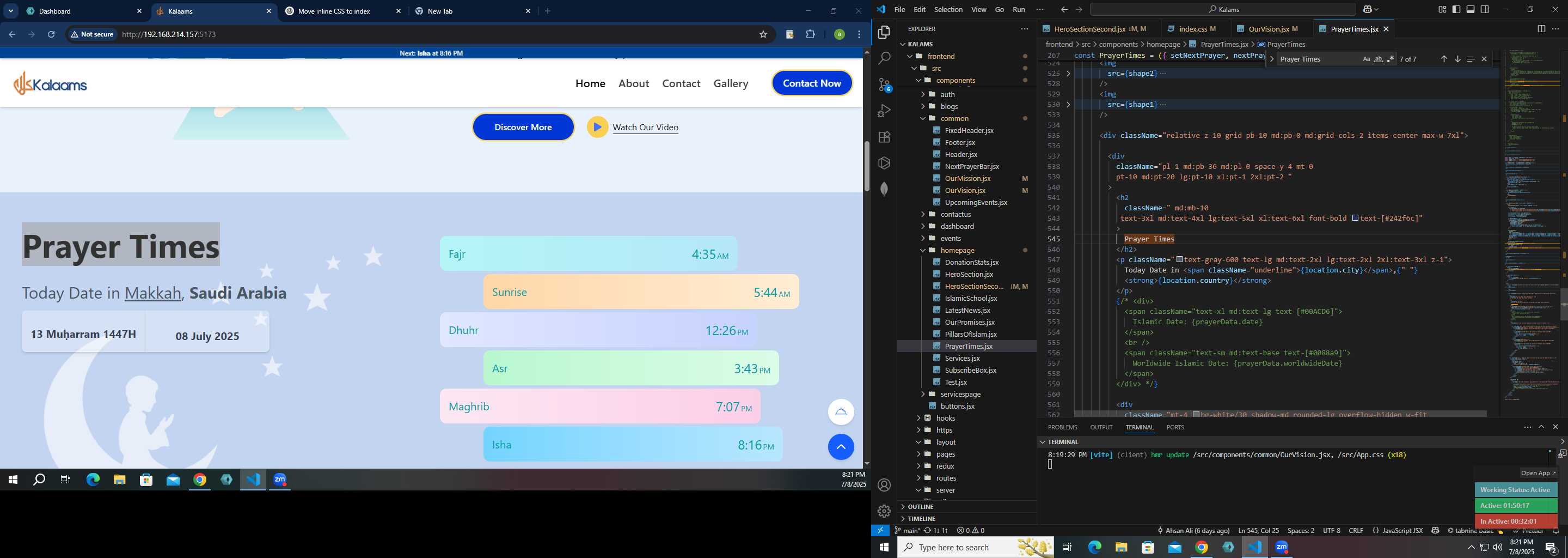Click the text-gray-600 color swatch on line 547

click(x=1180, y=260)
